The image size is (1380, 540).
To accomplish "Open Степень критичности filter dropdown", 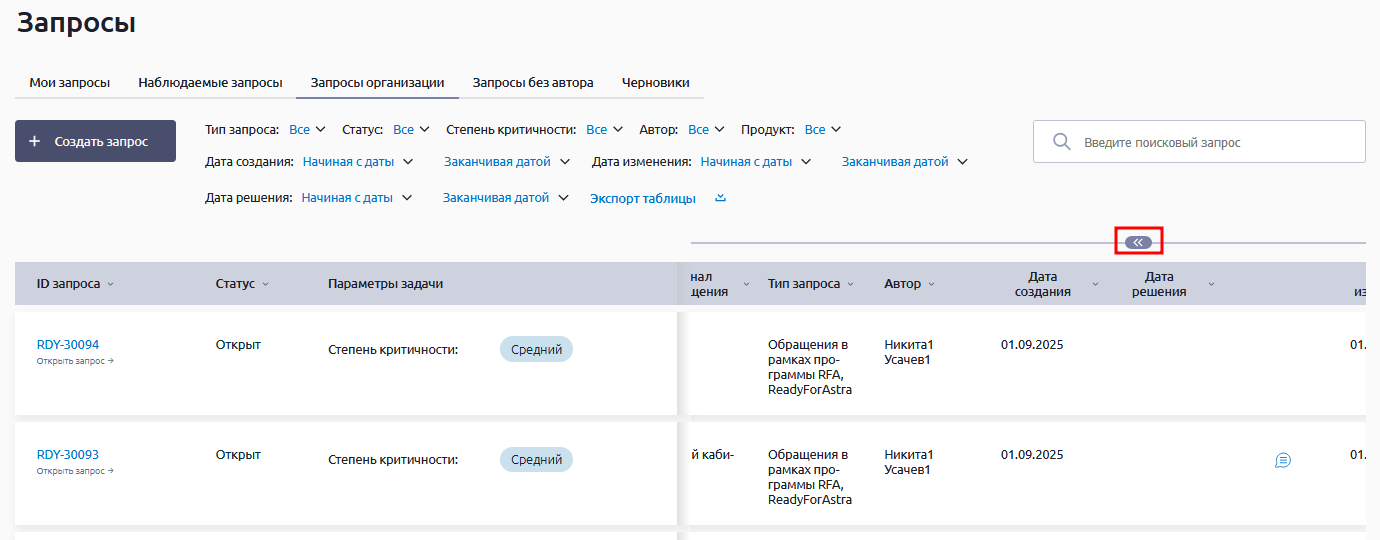I will [604, 129].
